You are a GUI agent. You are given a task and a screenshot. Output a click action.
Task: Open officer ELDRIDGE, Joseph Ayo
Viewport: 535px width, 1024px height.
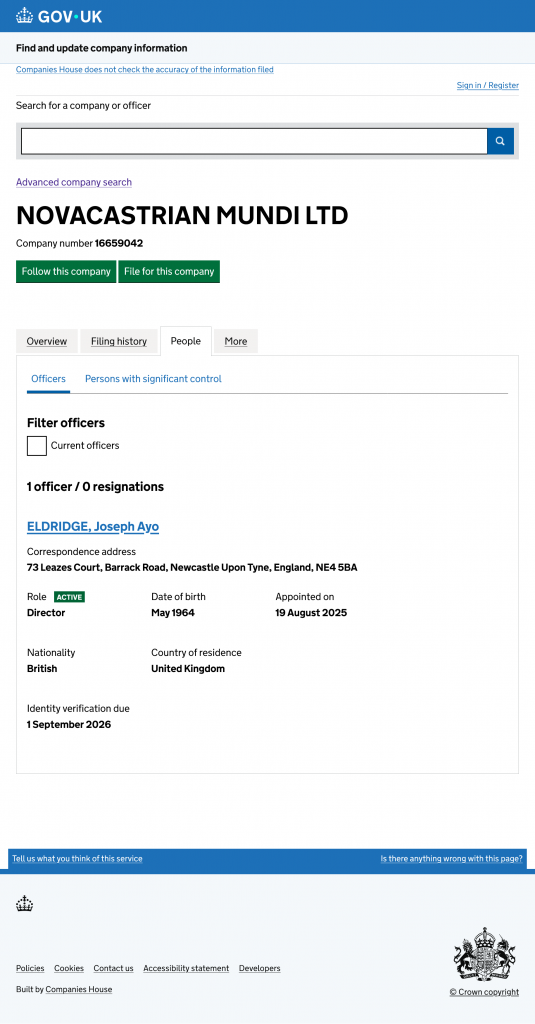click(x=93, y=526)
